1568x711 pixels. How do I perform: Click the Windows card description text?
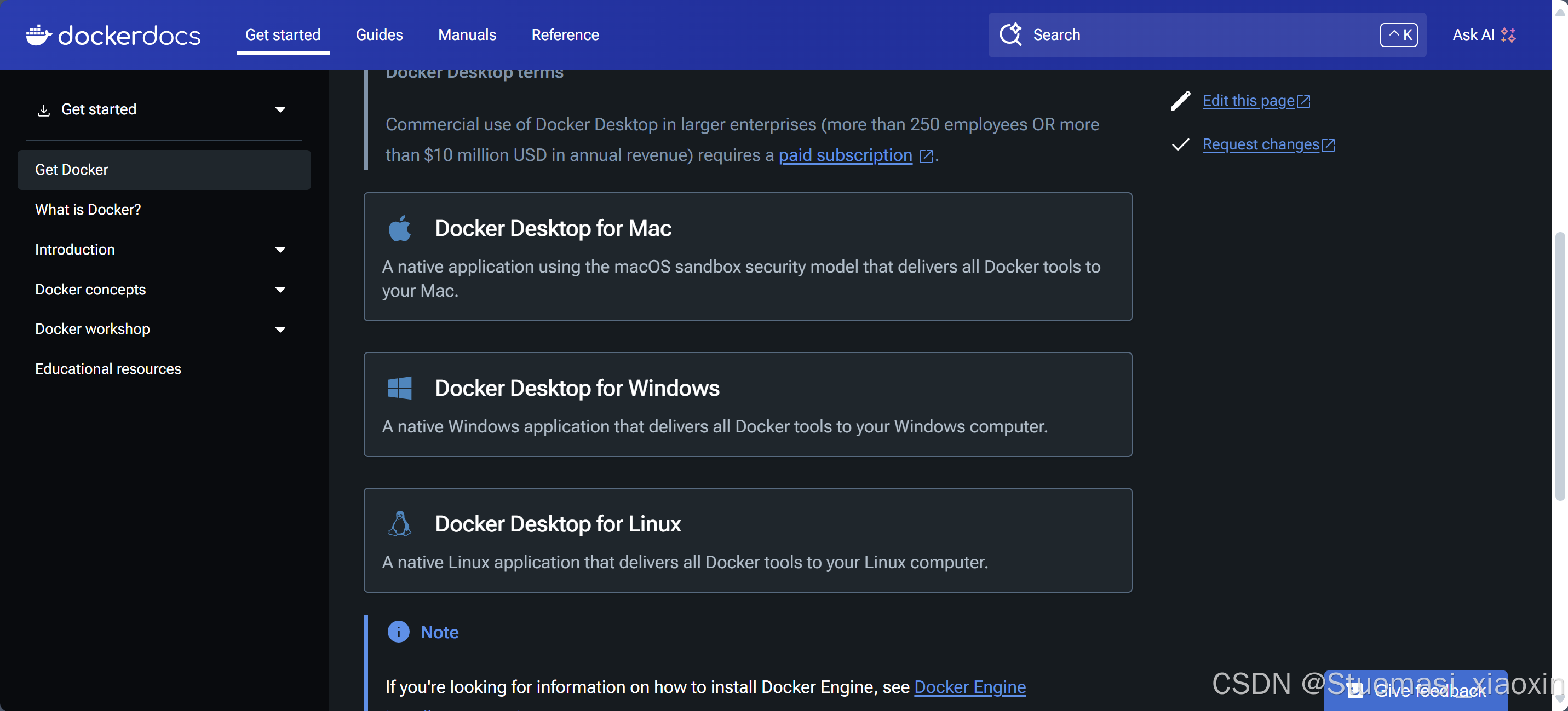715,426
